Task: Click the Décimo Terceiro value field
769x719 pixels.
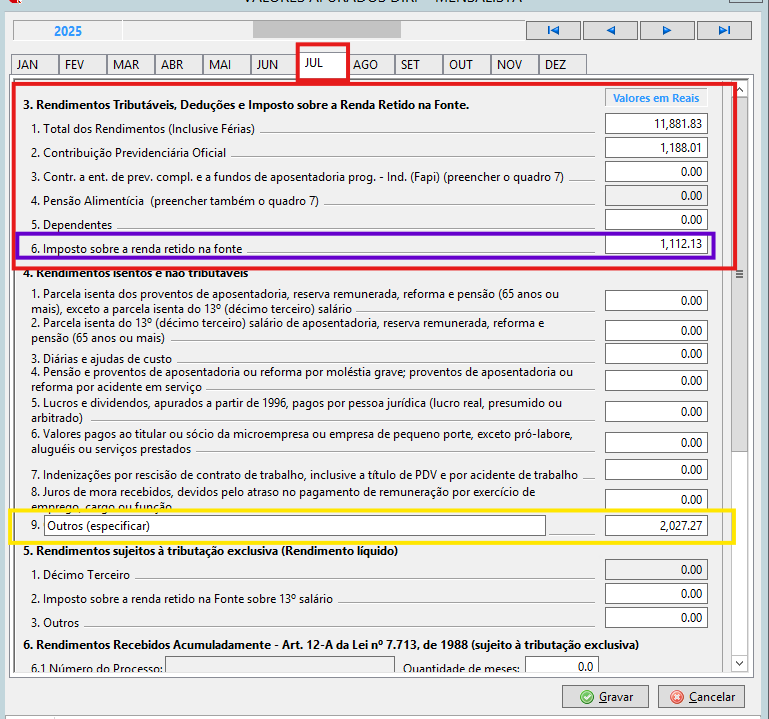Action: 656,569
